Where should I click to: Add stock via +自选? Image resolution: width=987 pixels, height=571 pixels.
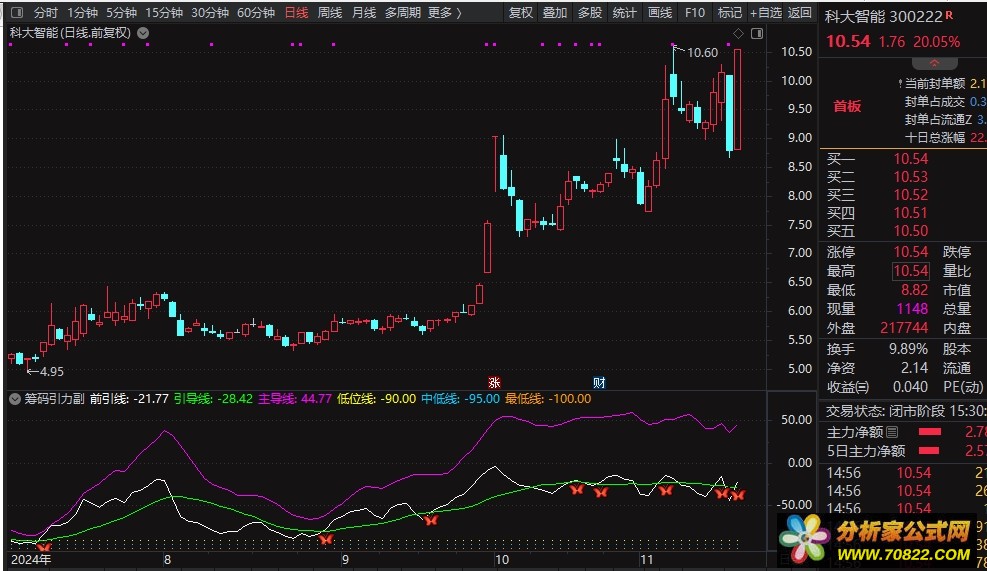pos(765,13)
